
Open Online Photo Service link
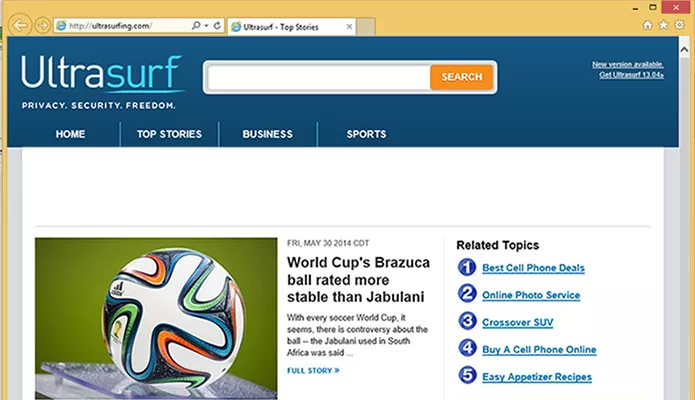pyautogui.click(x=531, y=295)
